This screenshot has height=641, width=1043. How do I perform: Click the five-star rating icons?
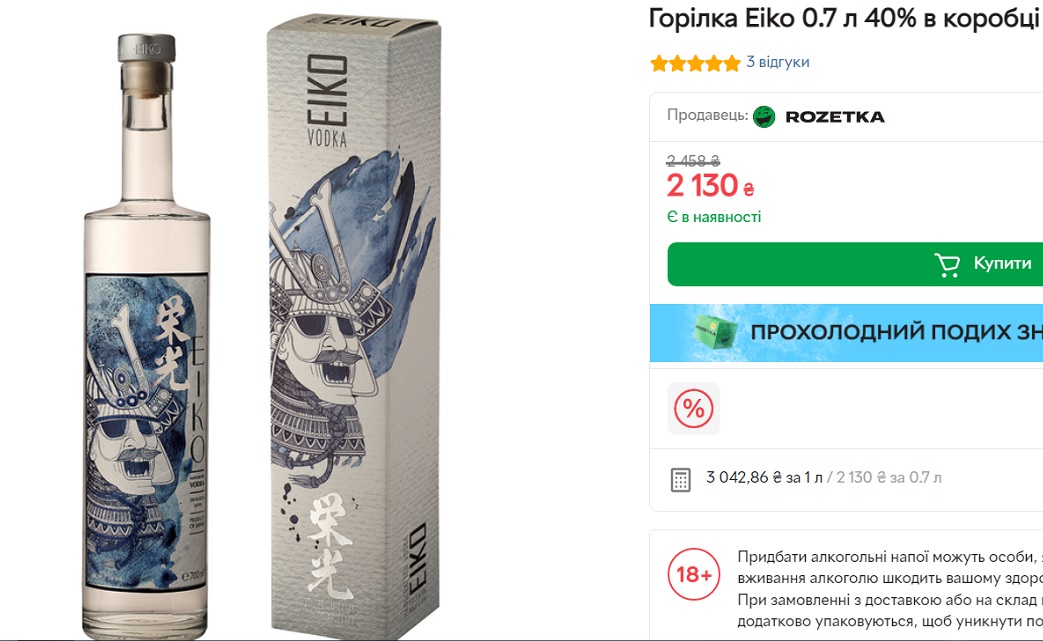[x=695, y=63]
